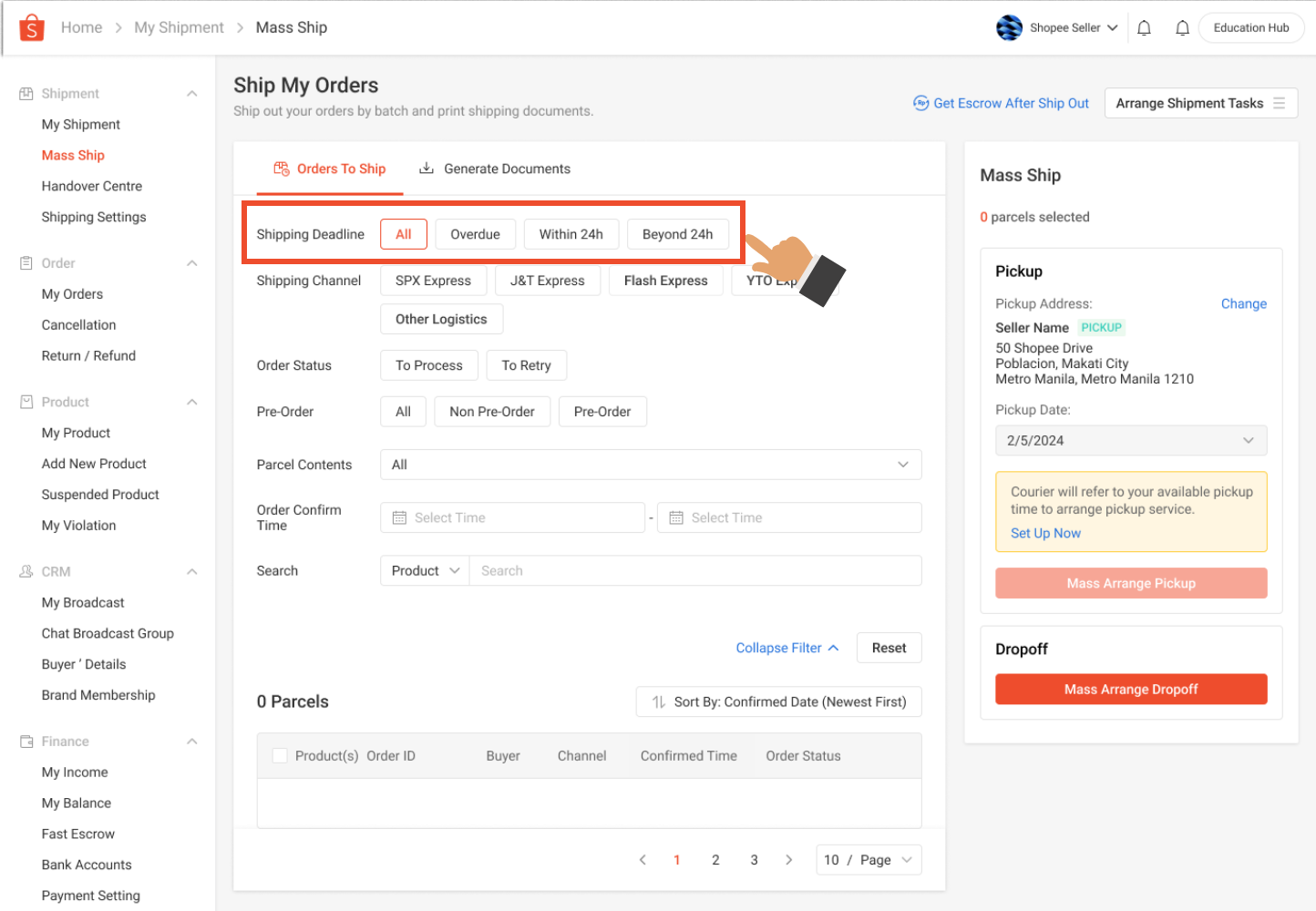Screen dimensions: 1316x911
Task: Open the first notification bell
Action: (1144, 28)
